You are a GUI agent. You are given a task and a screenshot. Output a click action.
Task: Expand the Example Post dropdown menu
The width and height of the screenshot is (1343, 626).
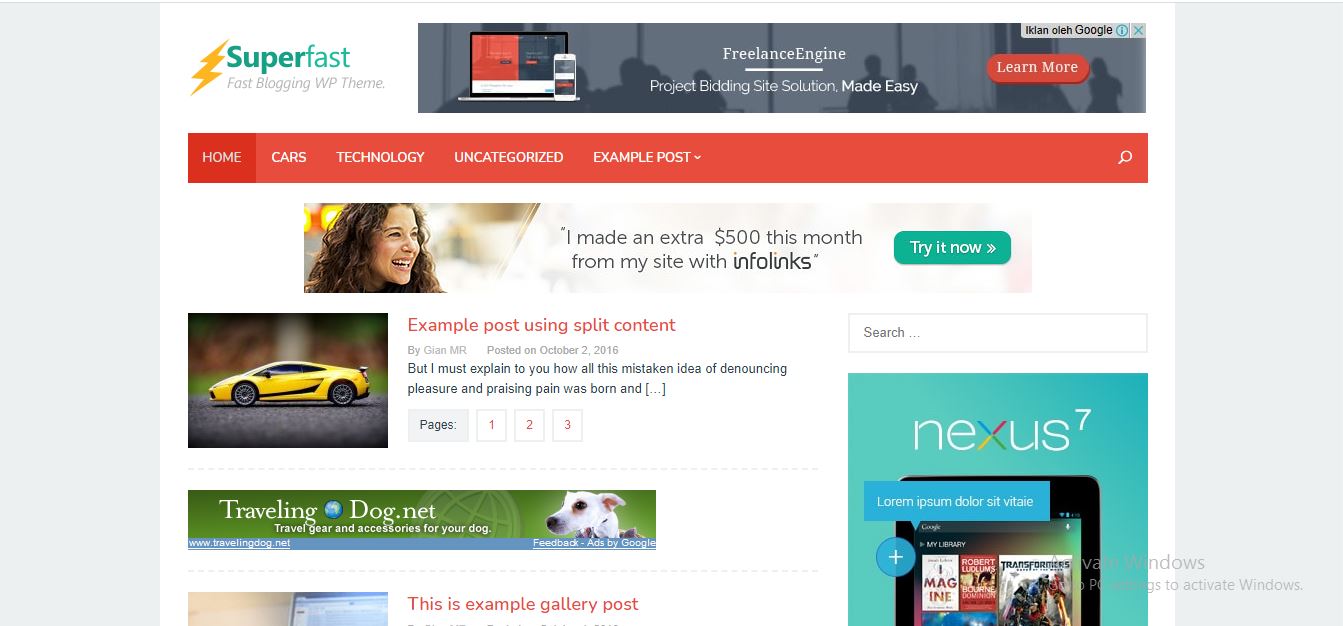click(x=647, y=157)
